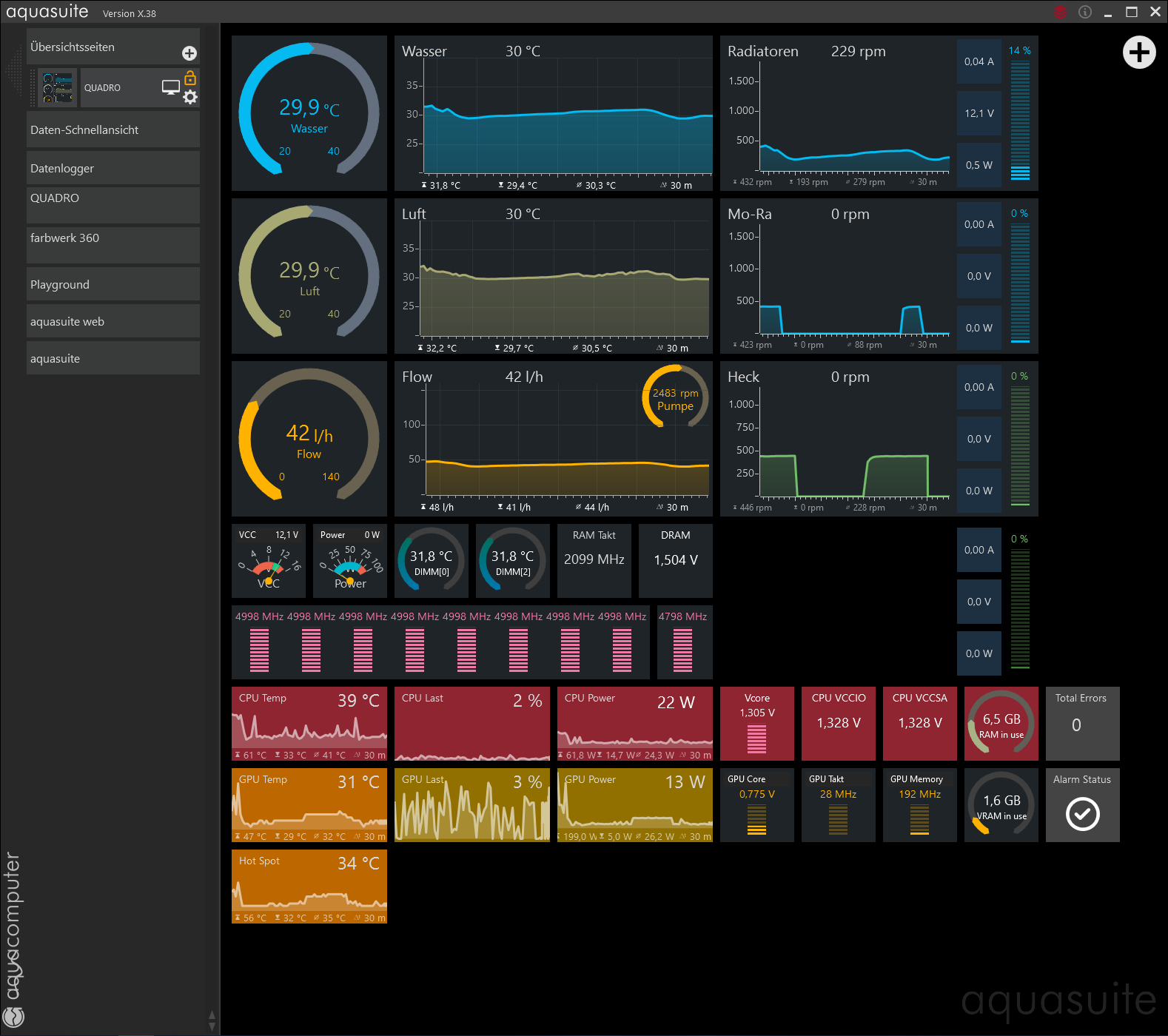Expand the Datenlogger section

(113, 169)
